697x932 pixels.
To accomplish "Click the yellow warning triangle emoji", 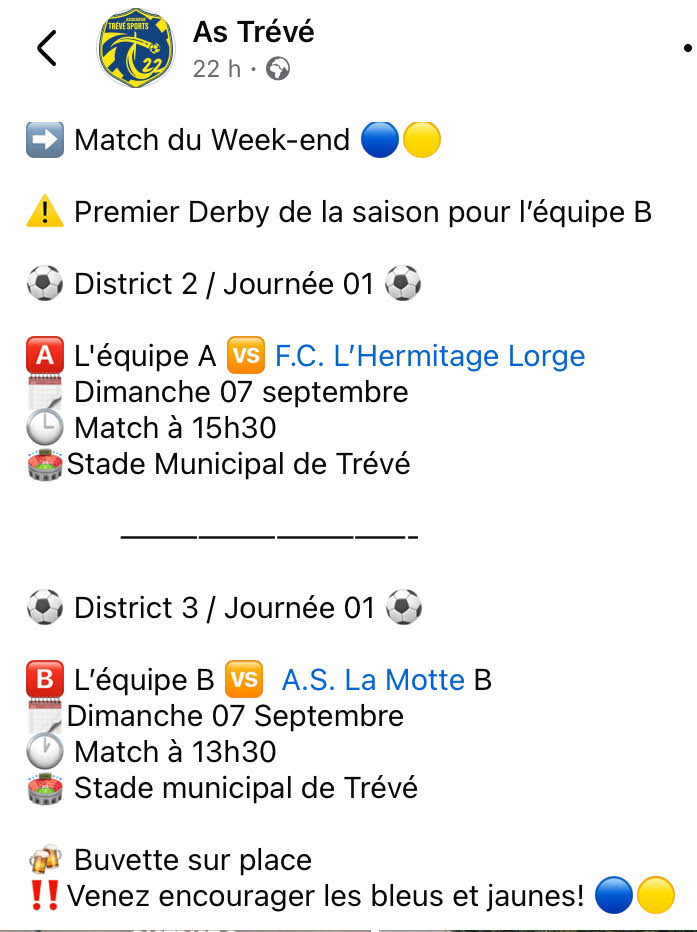I will pyautogui.click(x=45, y=212).
